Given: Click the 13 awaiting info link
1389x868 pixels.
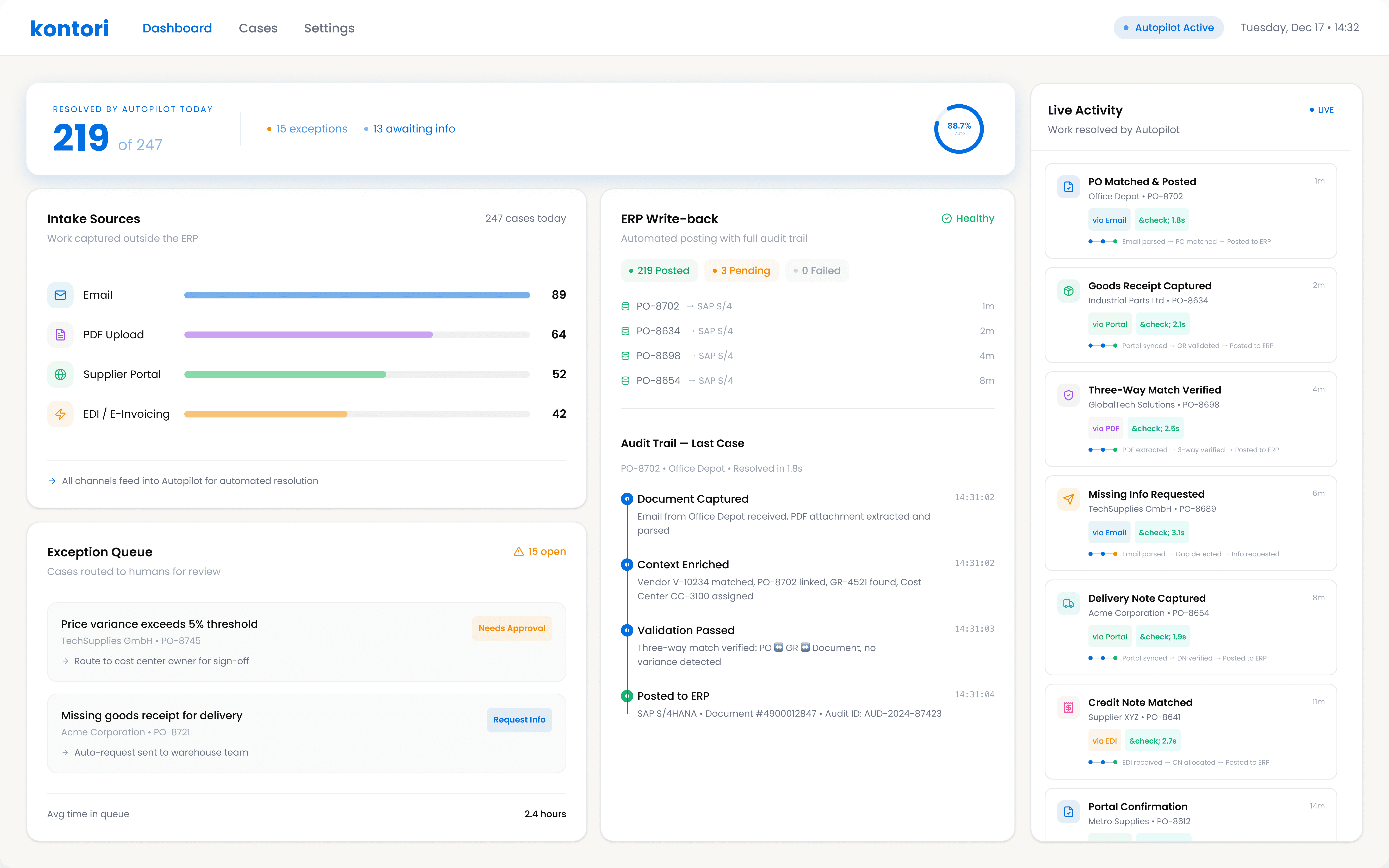Looking at the screenshot, I should [x=414, y=129].
